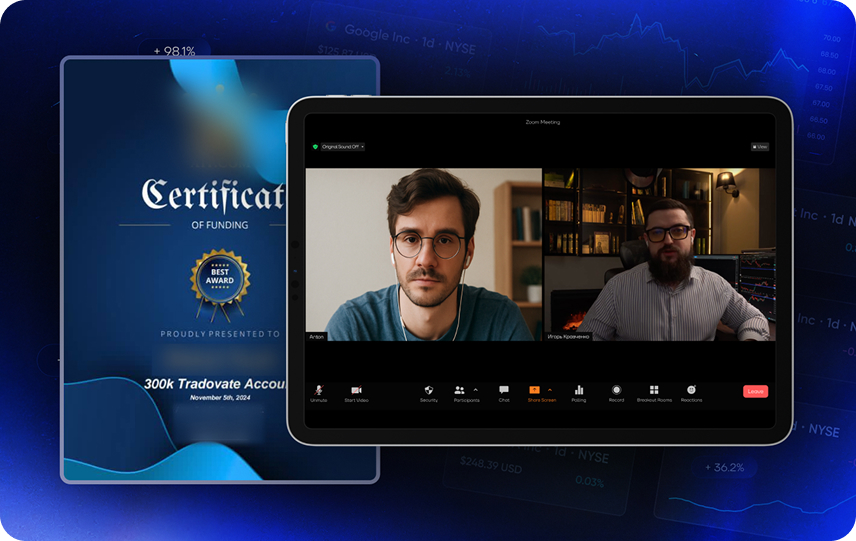This screenshot has width=856, height=541.
Task: Open the Polling icon
Action: click(x=579, y=390)
